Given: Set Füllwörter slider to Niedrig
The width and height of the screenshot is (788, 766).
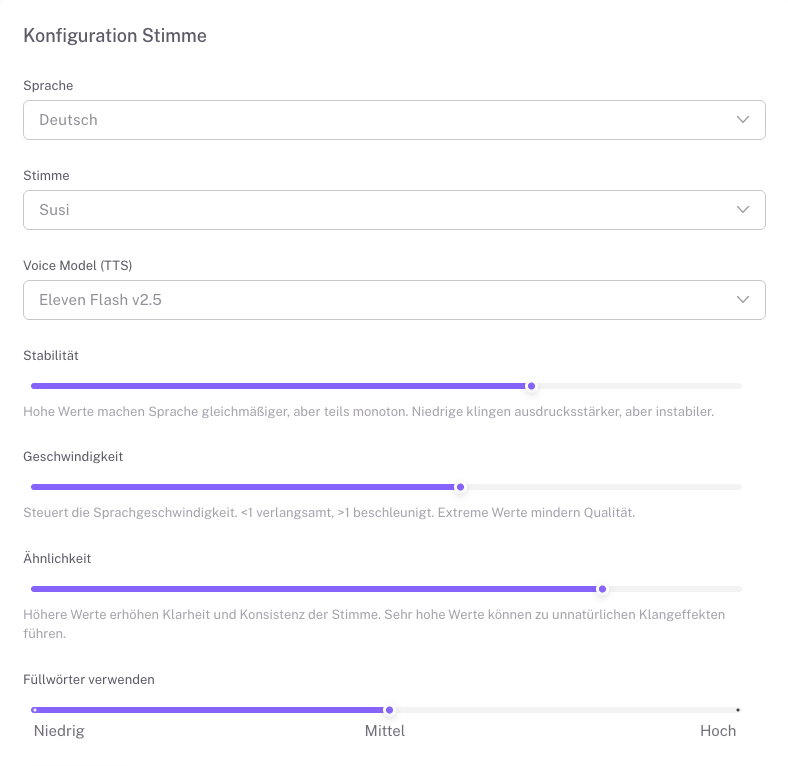Looking at the screenshot, I should (35, 710).
